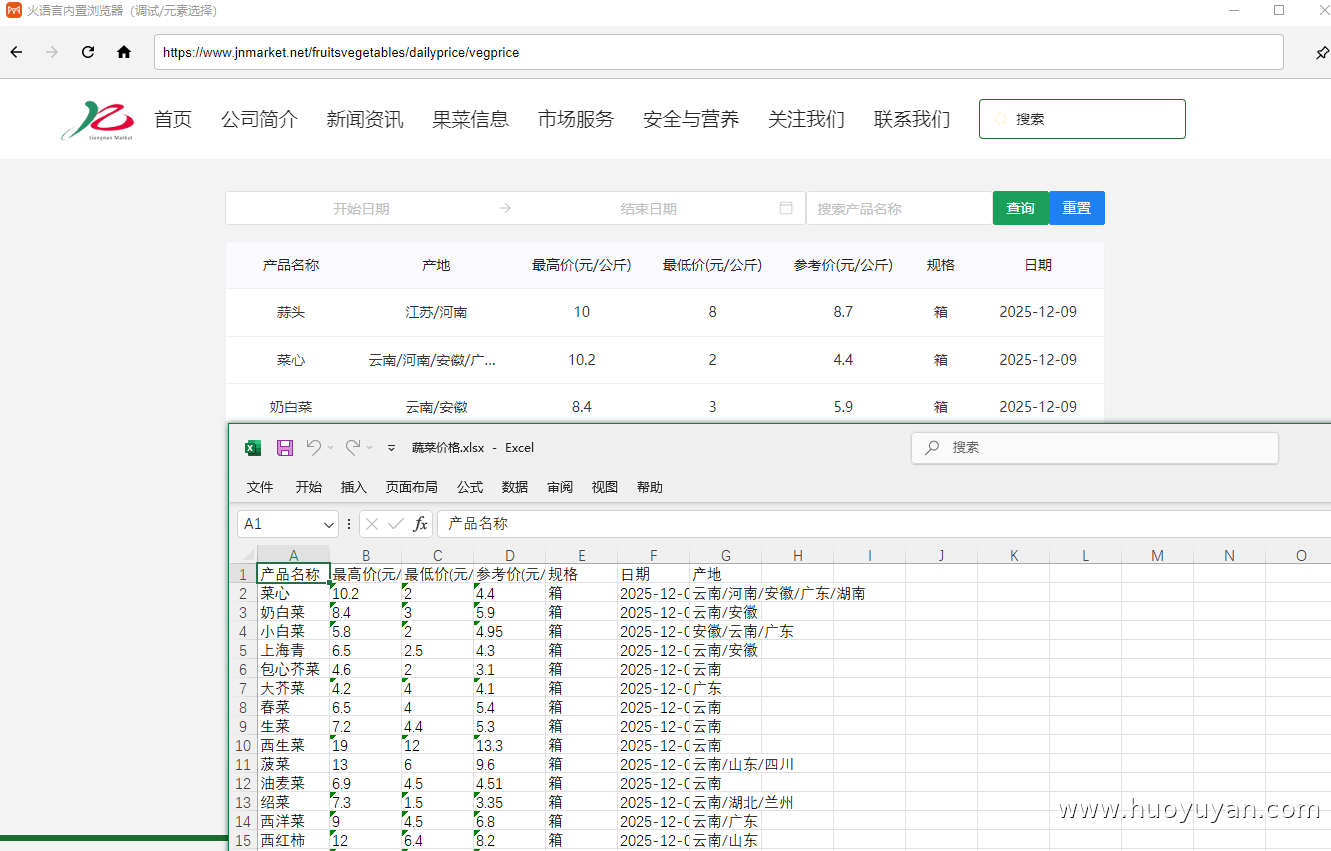Open 公司简介 navigation link
Image resolution: width=1331 pixels, height=851 pixels.
coord(259,119)
